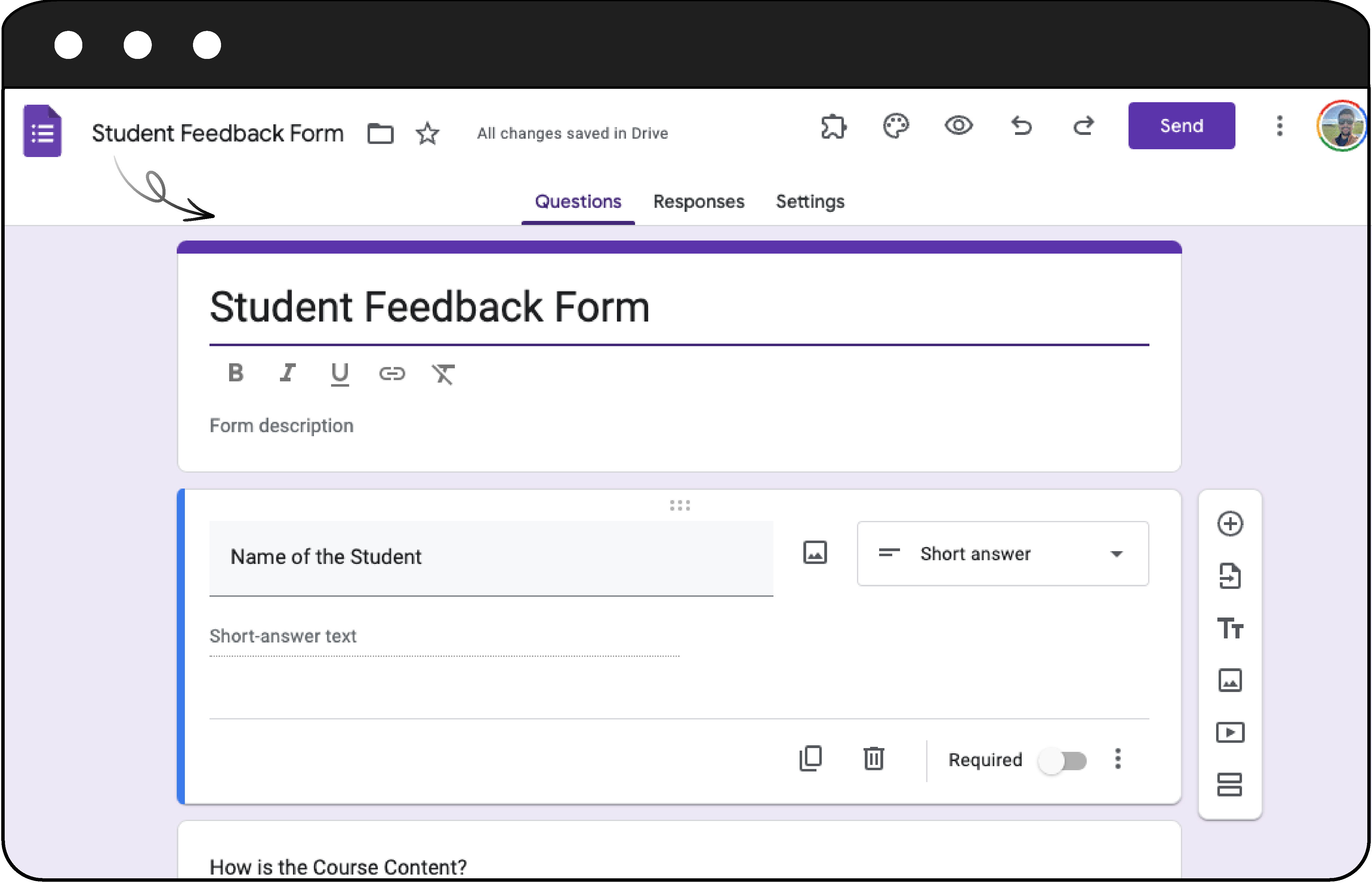1372x883 pixels.
Task: Toggle bold formatting for the title
Action: pyautogui.click(x=236, y=373)
